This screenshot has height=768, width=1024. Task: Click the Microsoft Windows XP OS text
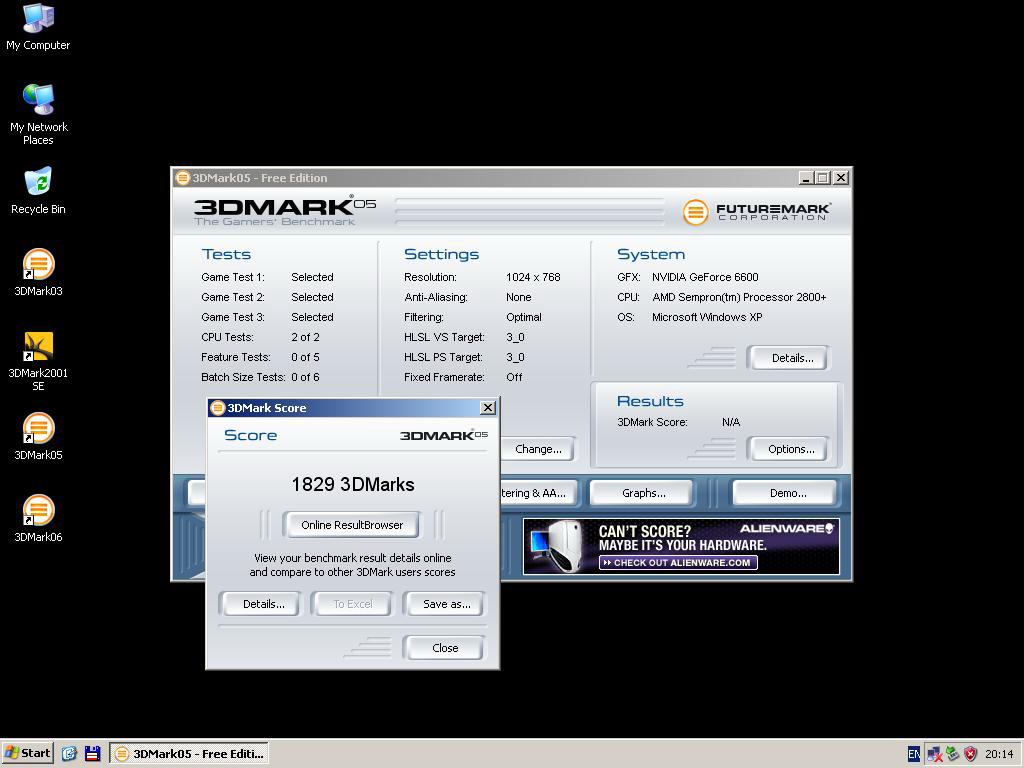coord(707,317)
